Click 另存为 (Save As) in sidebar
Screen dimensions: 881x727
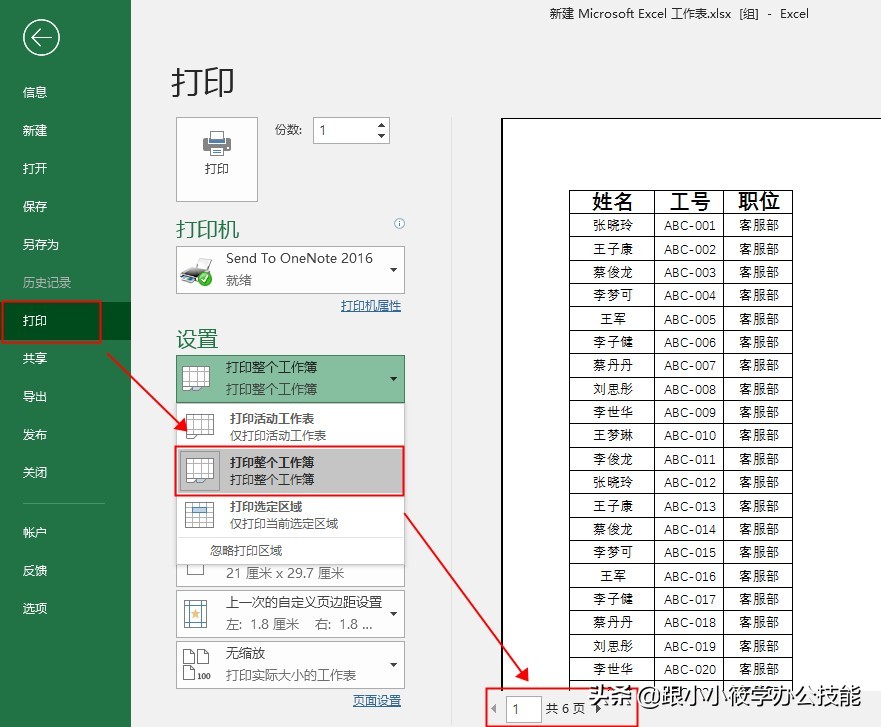[x=40, y=244]
